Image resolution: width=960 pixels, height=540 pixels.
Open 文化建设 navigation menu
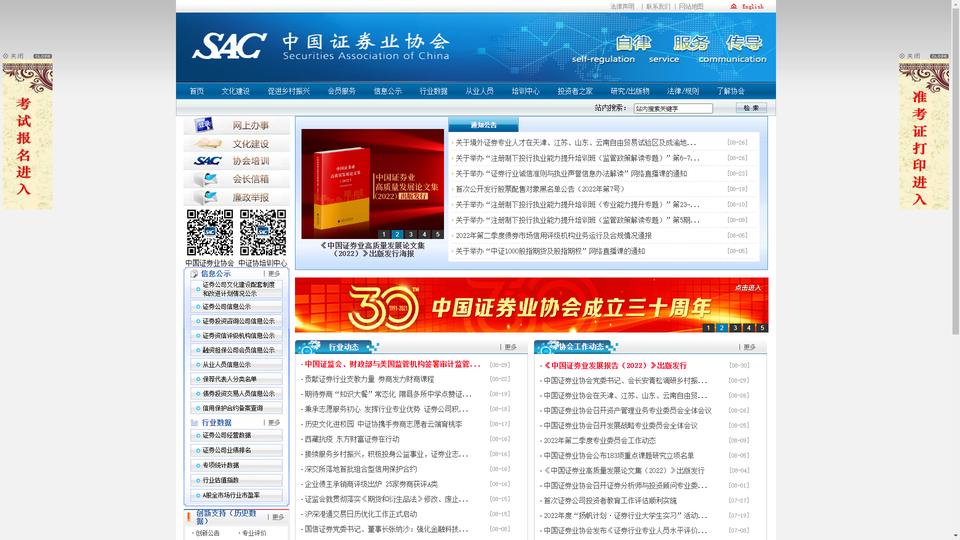tap(235, 91)
